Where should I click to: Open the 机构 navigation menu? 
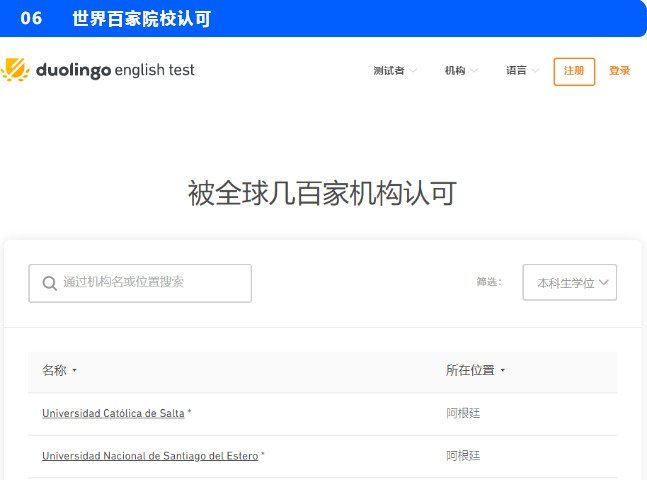(x=455, y=71)
